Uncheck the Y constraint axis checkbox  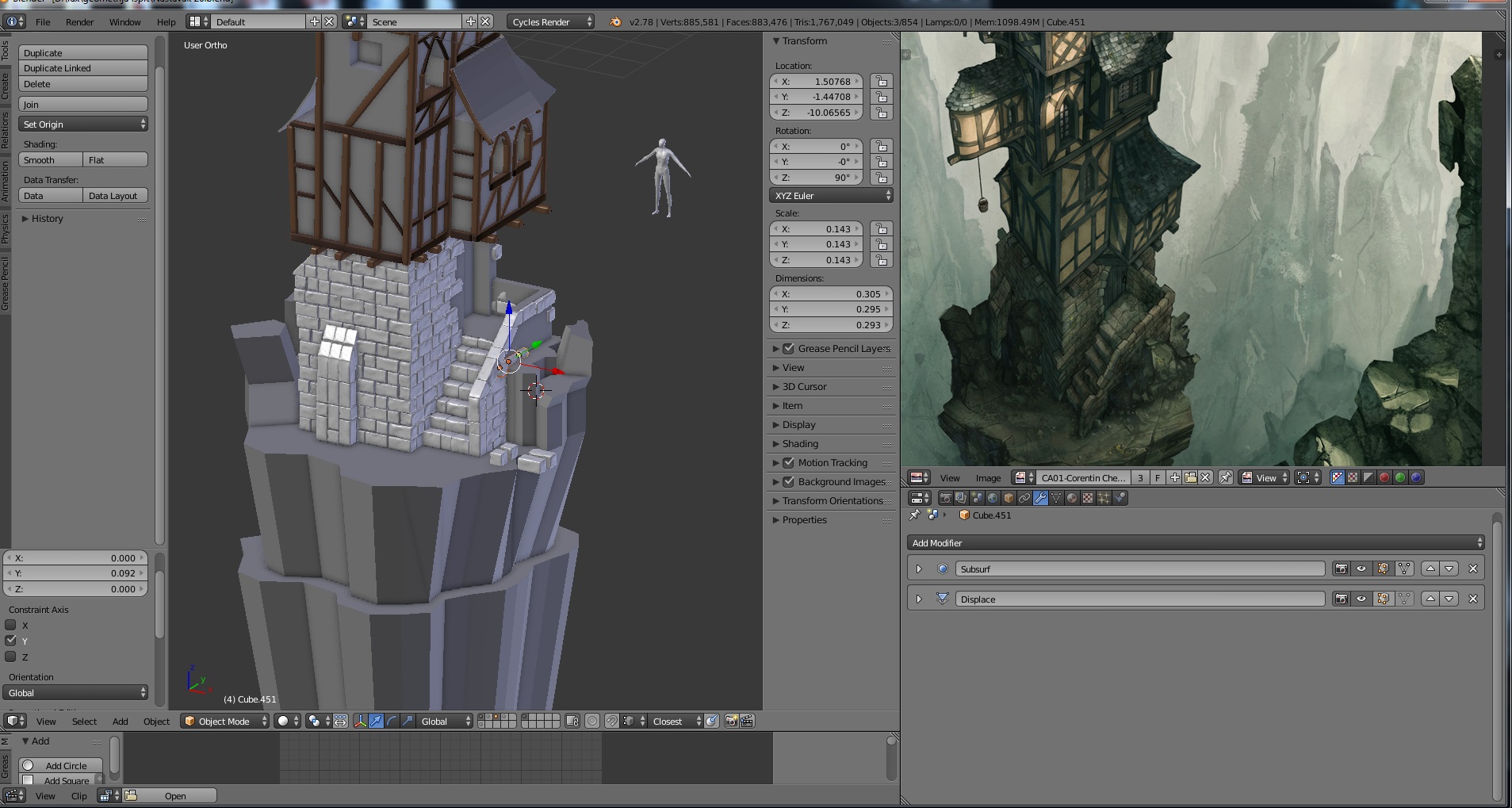[11, 641]
